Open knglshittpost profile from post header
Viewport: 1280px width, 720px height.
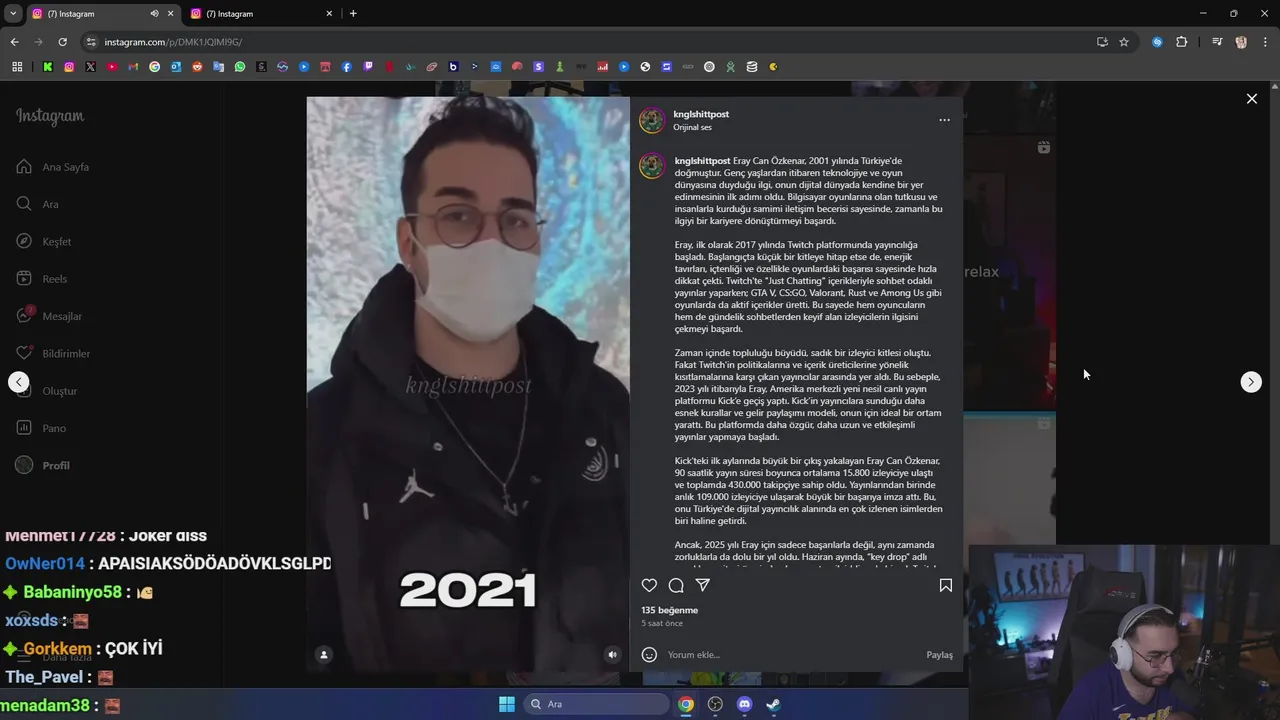(701, 115)
